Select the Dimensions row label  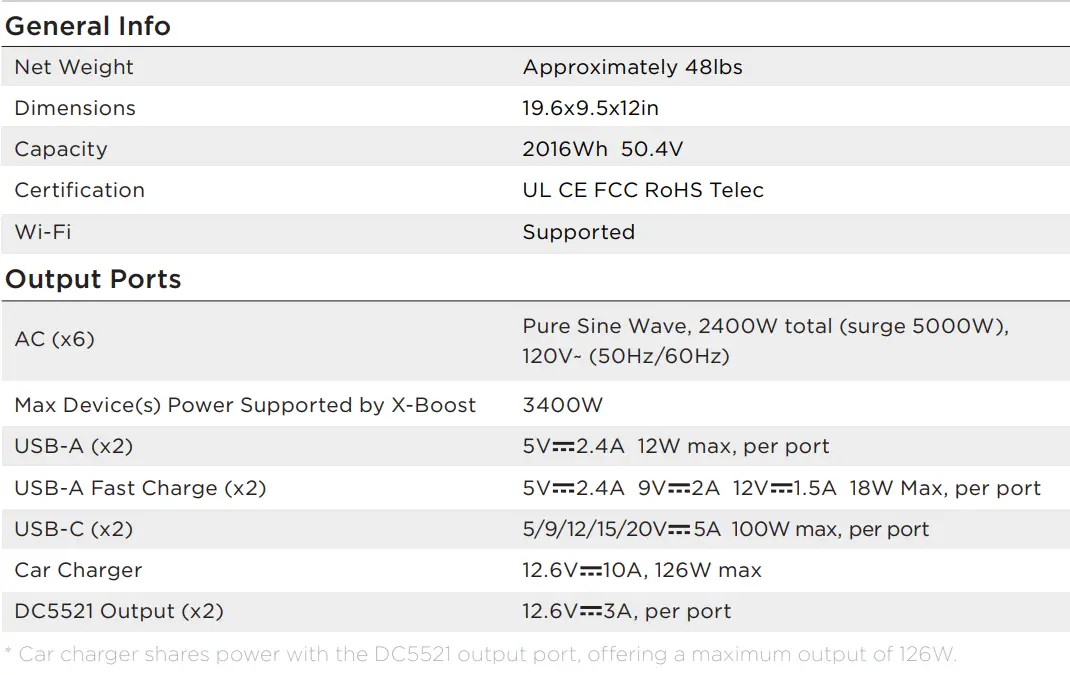click(75, 108)
